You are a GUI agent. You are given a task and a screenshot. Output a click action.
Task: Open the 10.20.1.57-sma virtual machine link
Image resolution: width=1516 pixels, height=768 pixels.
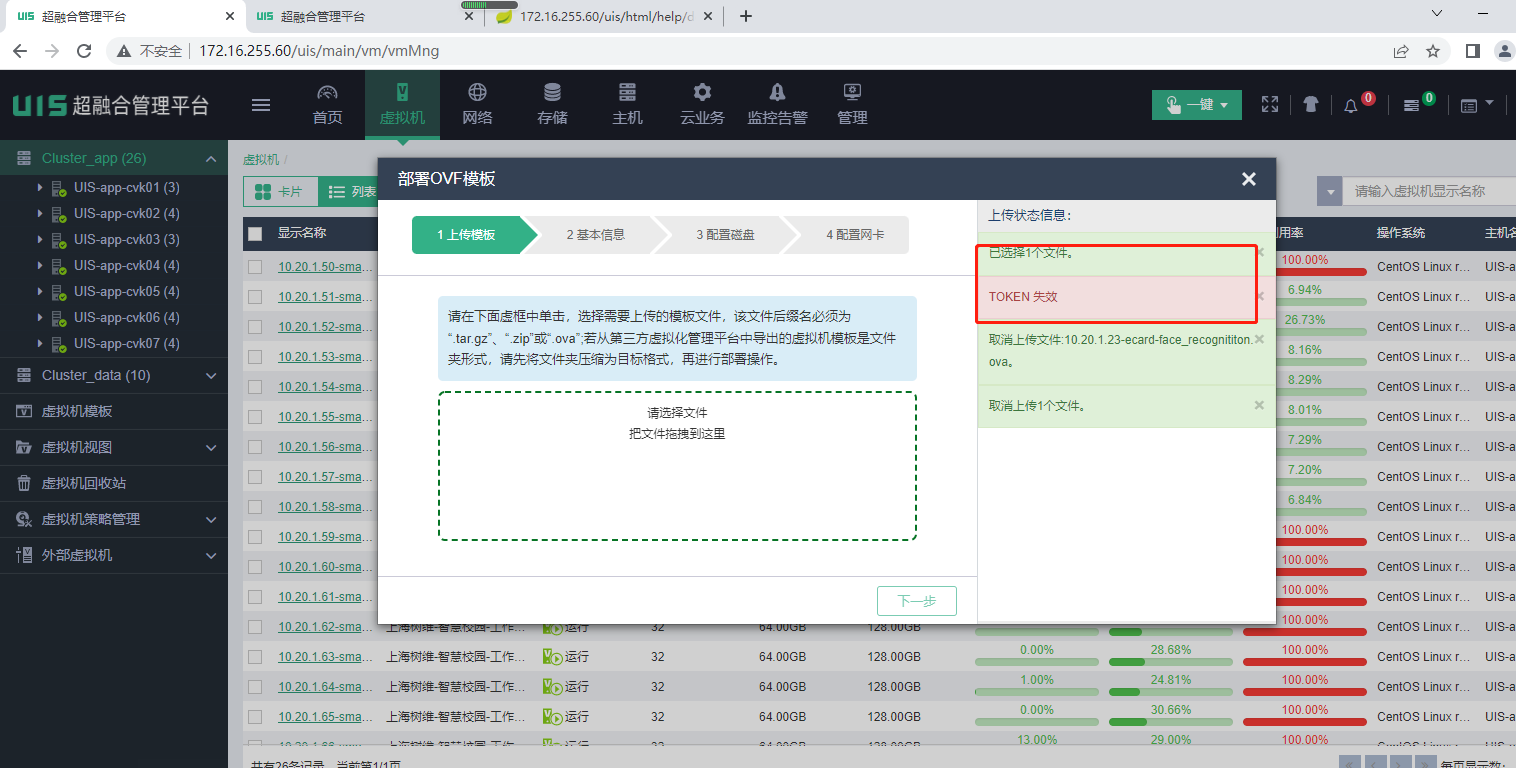[325, 477]
